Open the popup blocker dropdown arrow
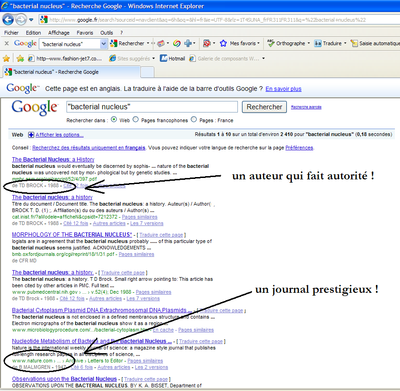The image size is (400, 391). [x=214, y=43]
